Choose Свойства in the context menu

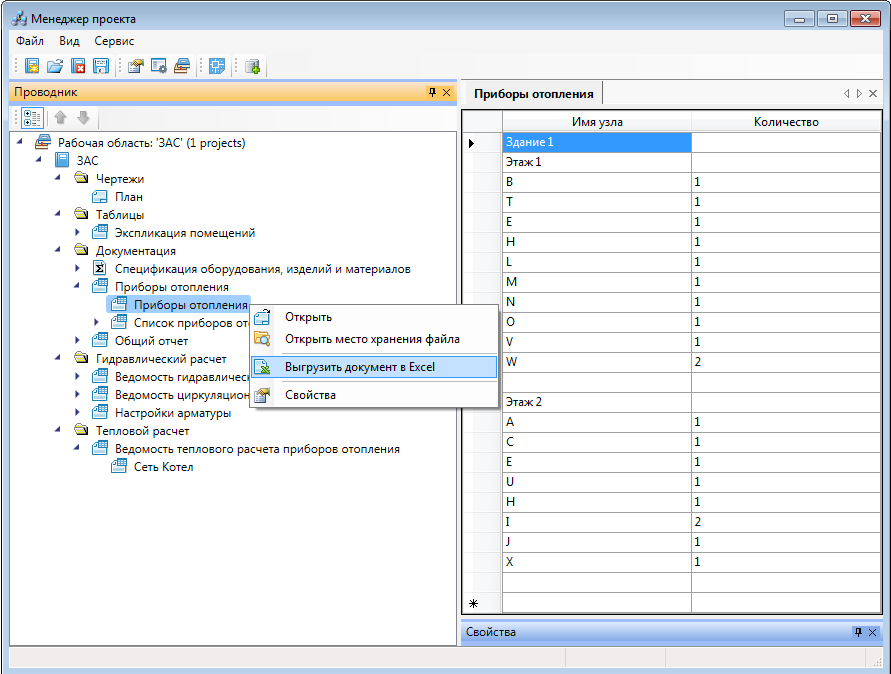click(374, 395)
